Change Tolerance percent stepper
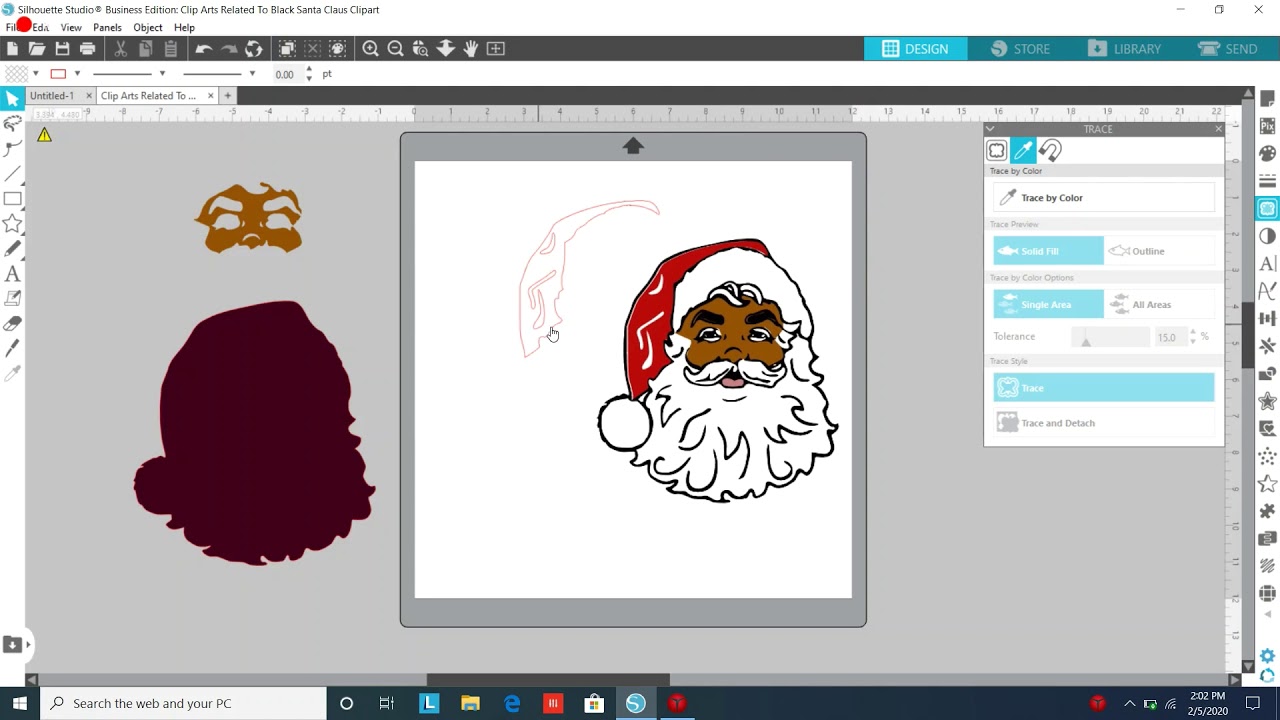This screenshot has height=720, width=1280. (x=1192, y=337)
